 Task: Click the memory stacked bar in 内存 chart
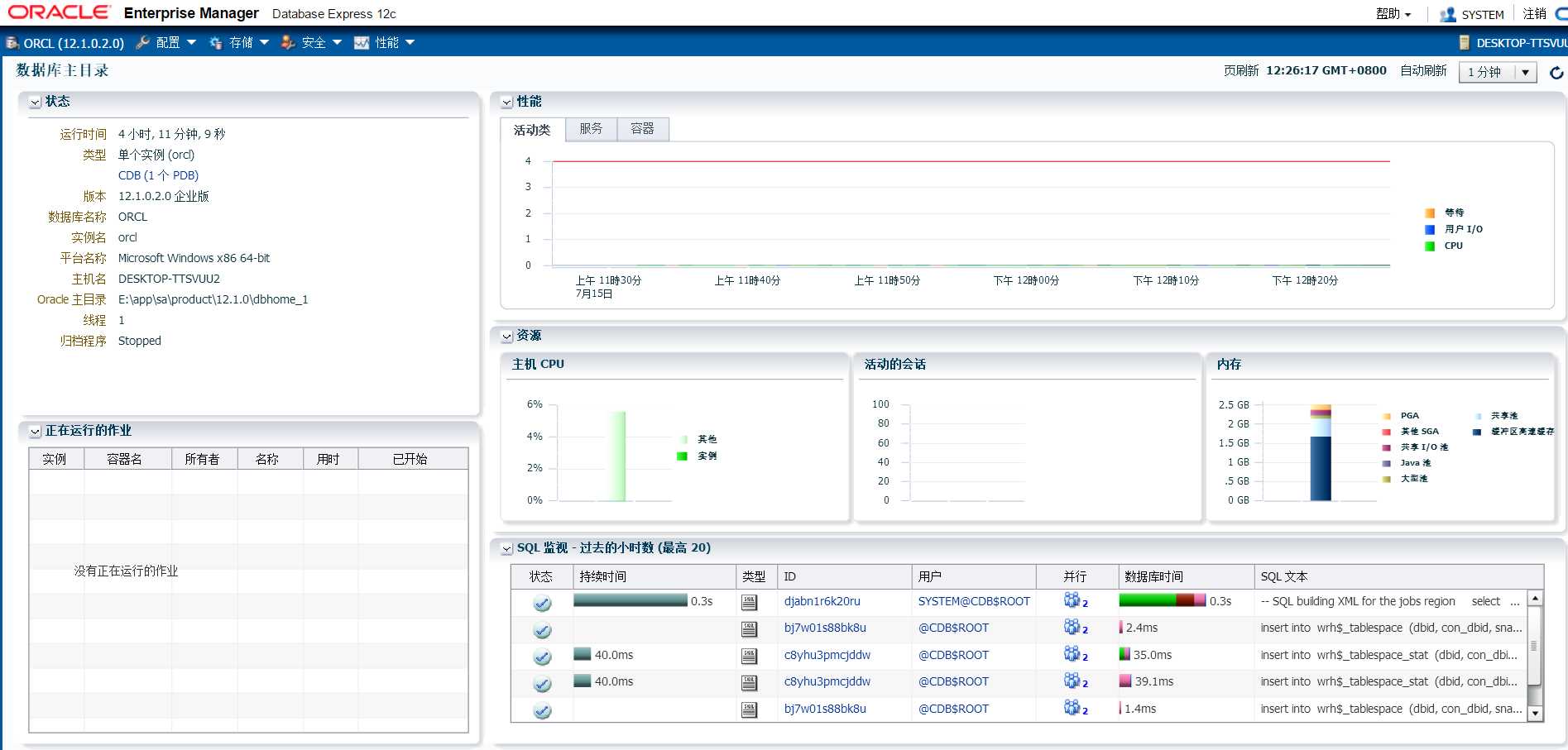[1321, 453]
